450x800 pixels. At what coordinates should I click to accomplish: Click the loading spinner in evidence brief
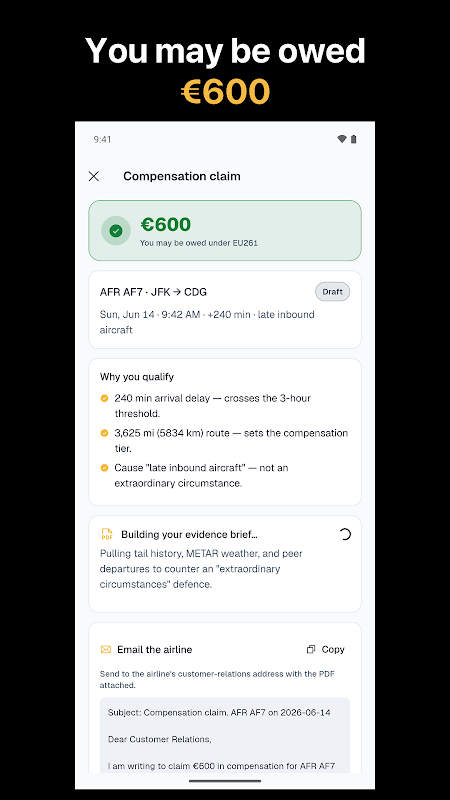point(345,534)
